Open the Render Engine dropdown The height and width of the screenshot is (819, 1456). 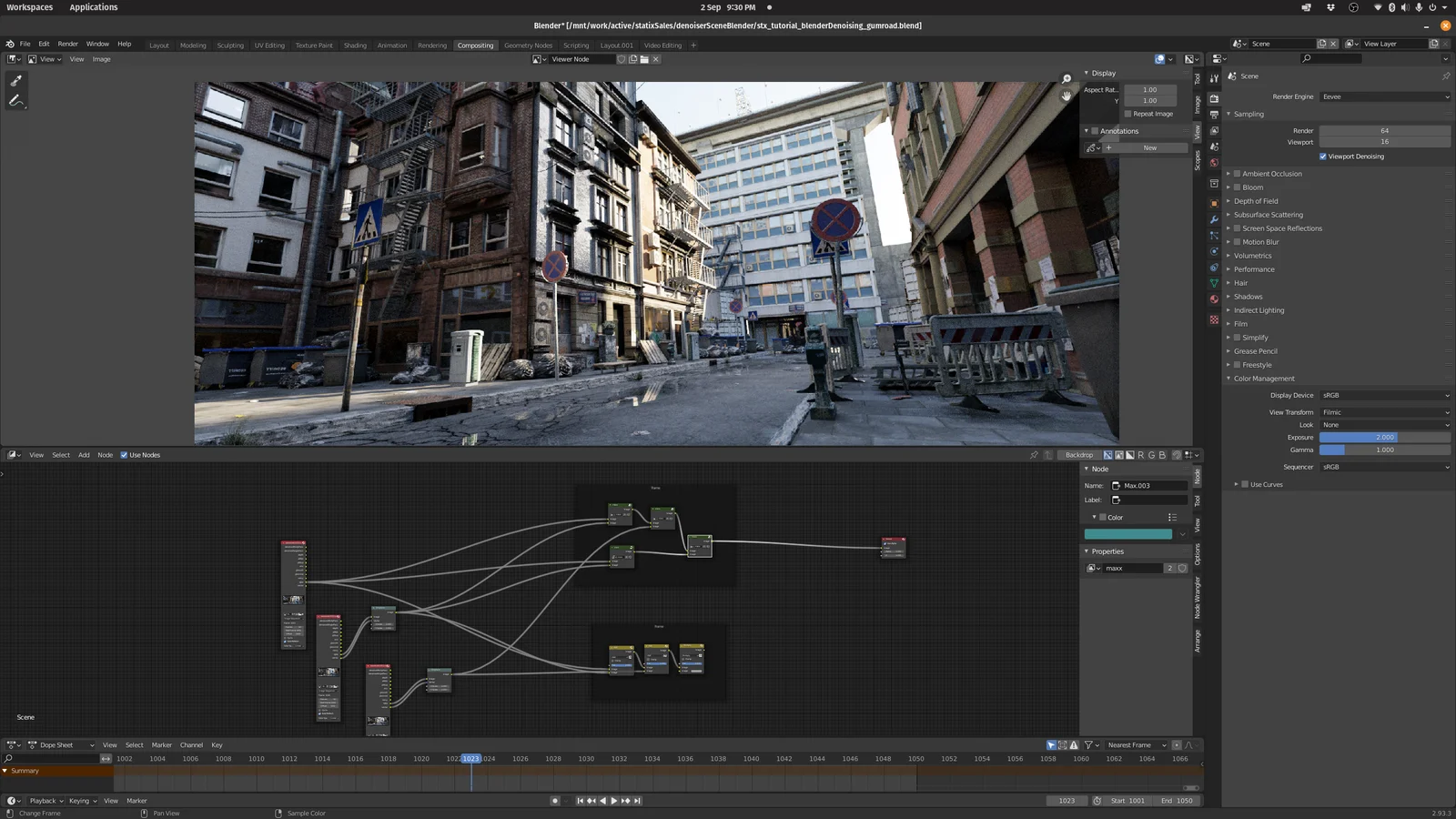tap(1384, 96)
